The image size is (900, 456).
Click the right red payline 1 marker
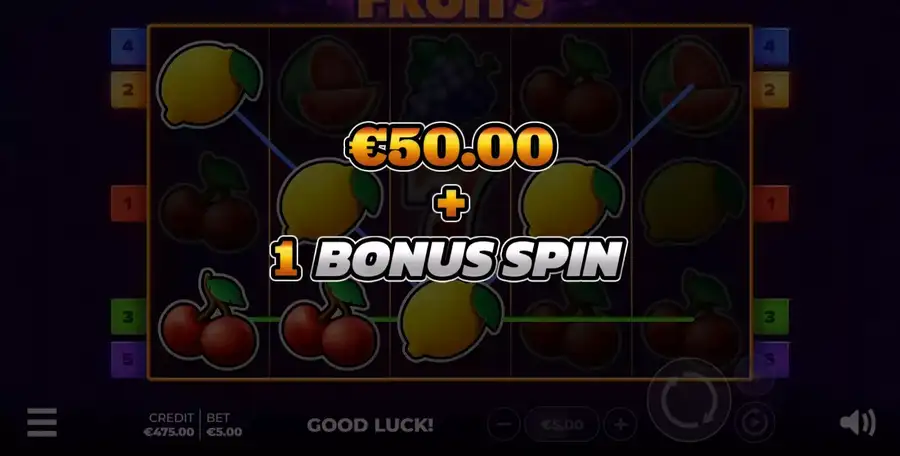click(771, 203)
